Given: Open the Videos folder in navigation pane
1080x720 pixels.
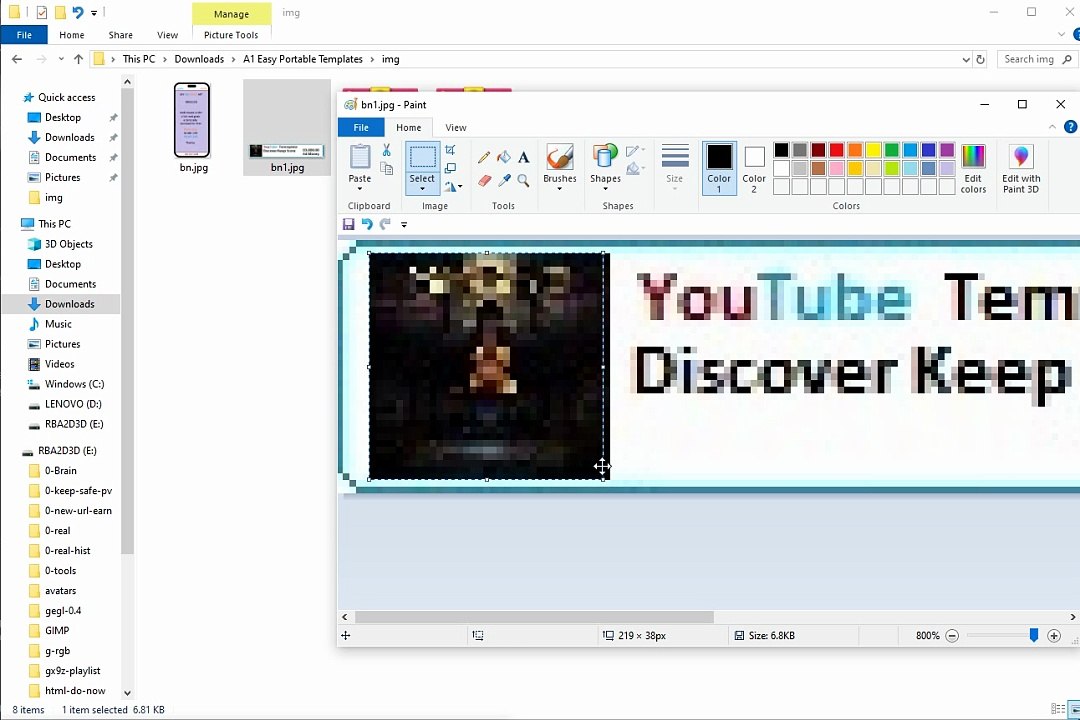Looking at the screenshot, I should [x=59, y=364].
